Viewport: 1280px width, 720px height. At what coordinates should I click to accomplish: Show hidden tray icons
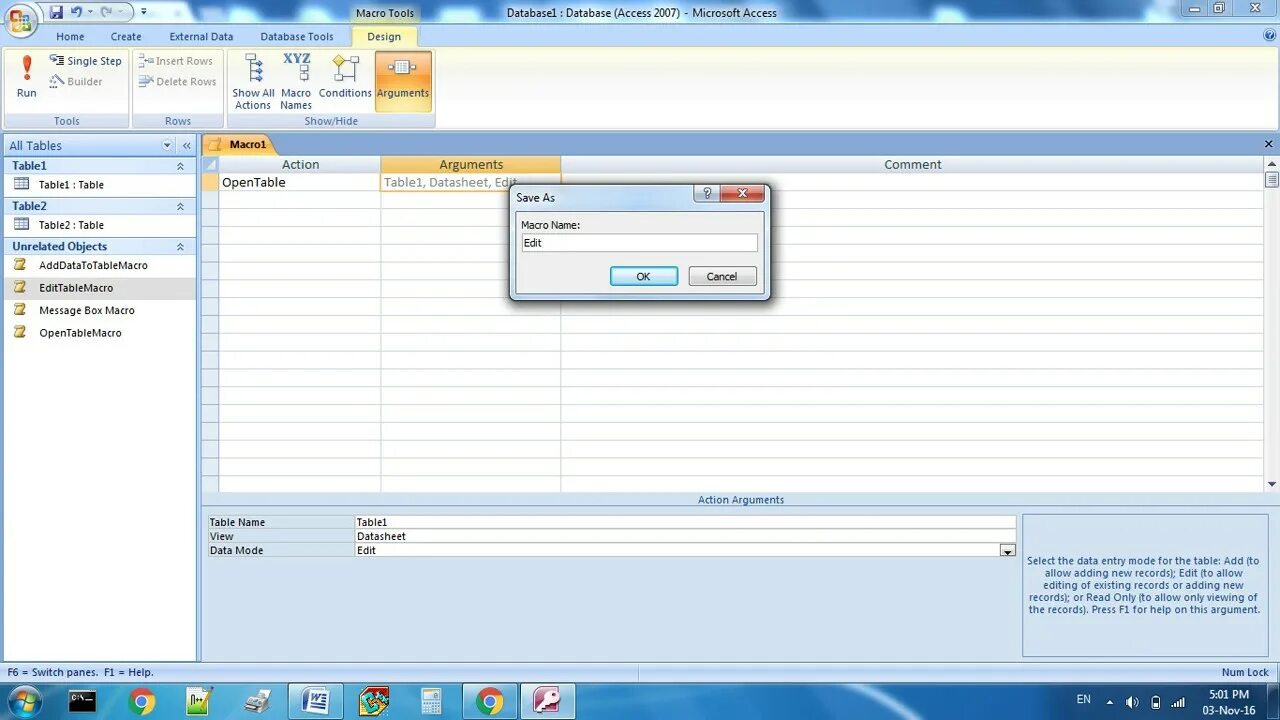(1109, 702)
